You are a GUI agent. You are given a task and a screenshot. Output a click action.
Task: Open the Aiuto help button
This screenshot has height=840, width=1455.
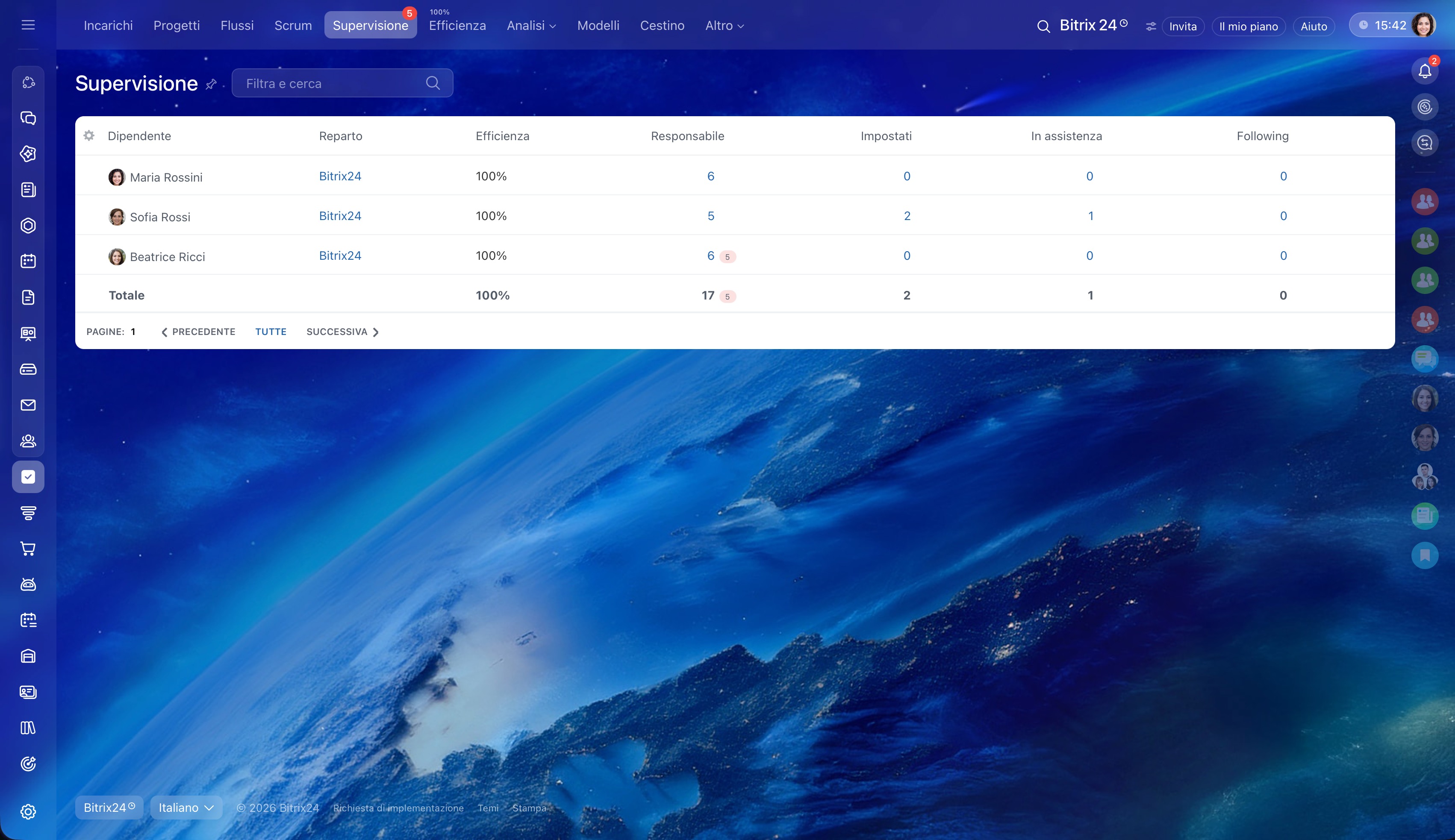(x=1314, y=26)
